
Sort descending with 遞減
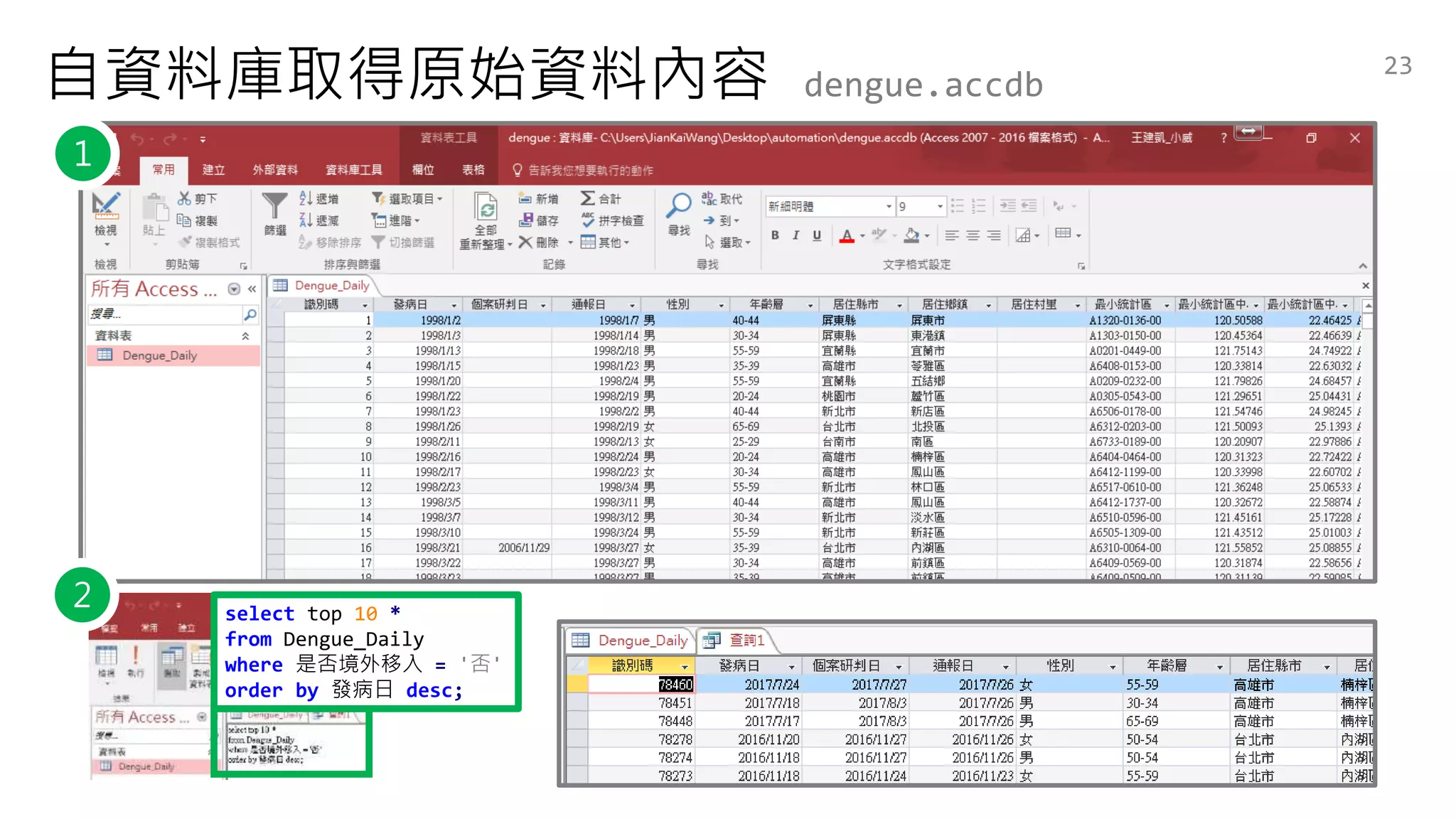[x=319, y=220]
